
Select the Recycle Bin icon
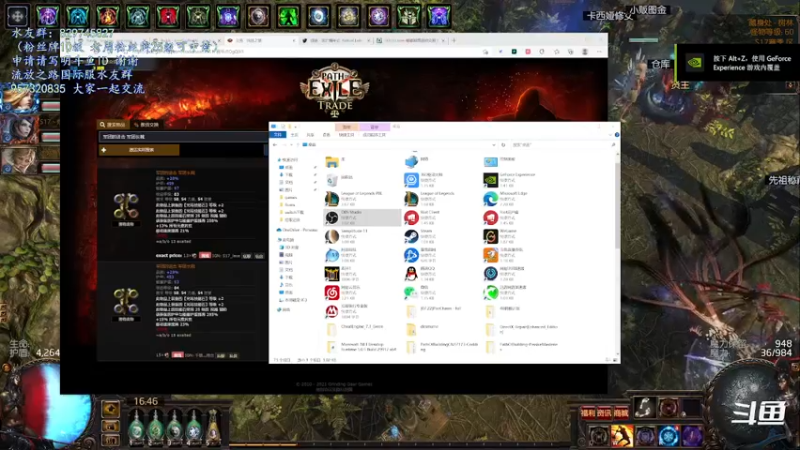click(x=332, y=180)
